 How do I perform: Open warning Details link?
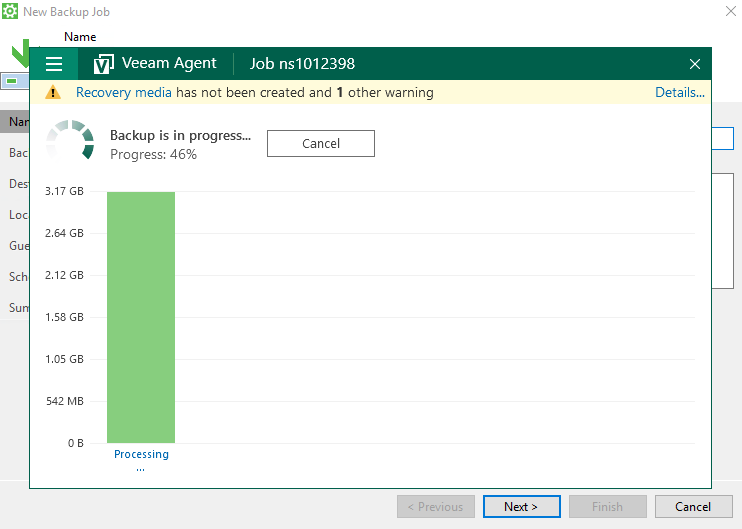680,92
